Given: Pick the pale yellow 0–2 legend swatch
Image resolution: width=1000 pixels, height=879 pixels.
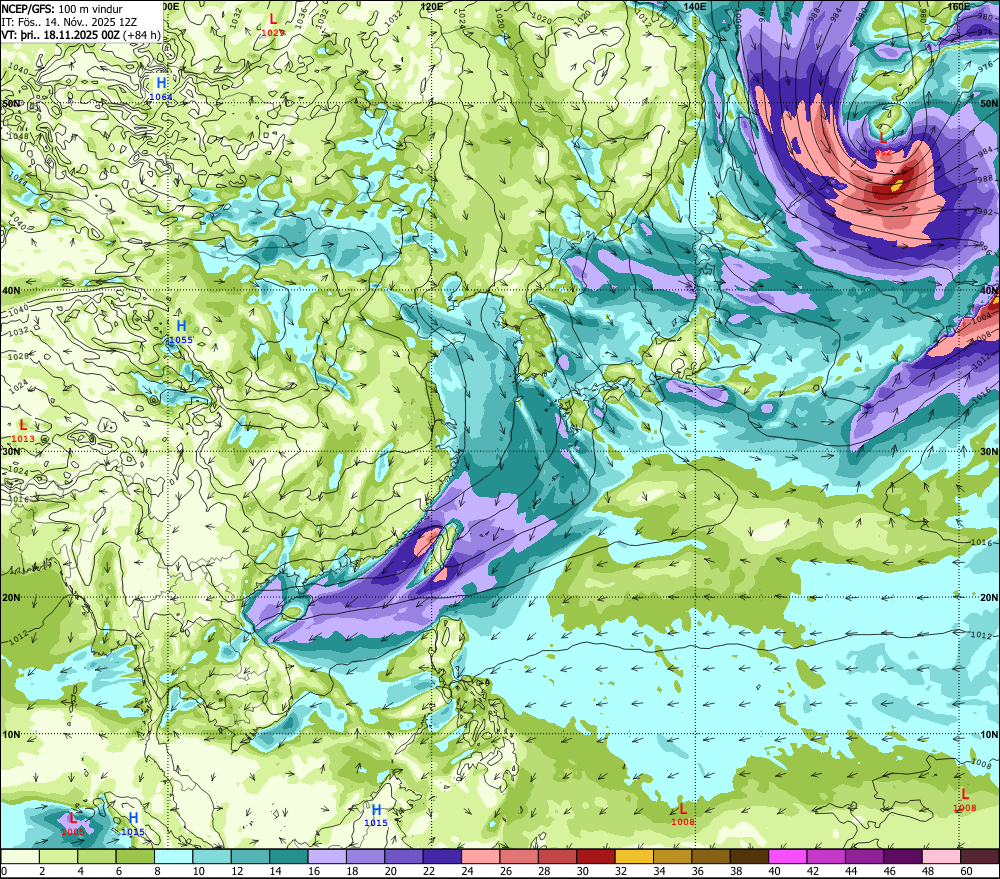Looking at the screenshot, I should [20, 856].
